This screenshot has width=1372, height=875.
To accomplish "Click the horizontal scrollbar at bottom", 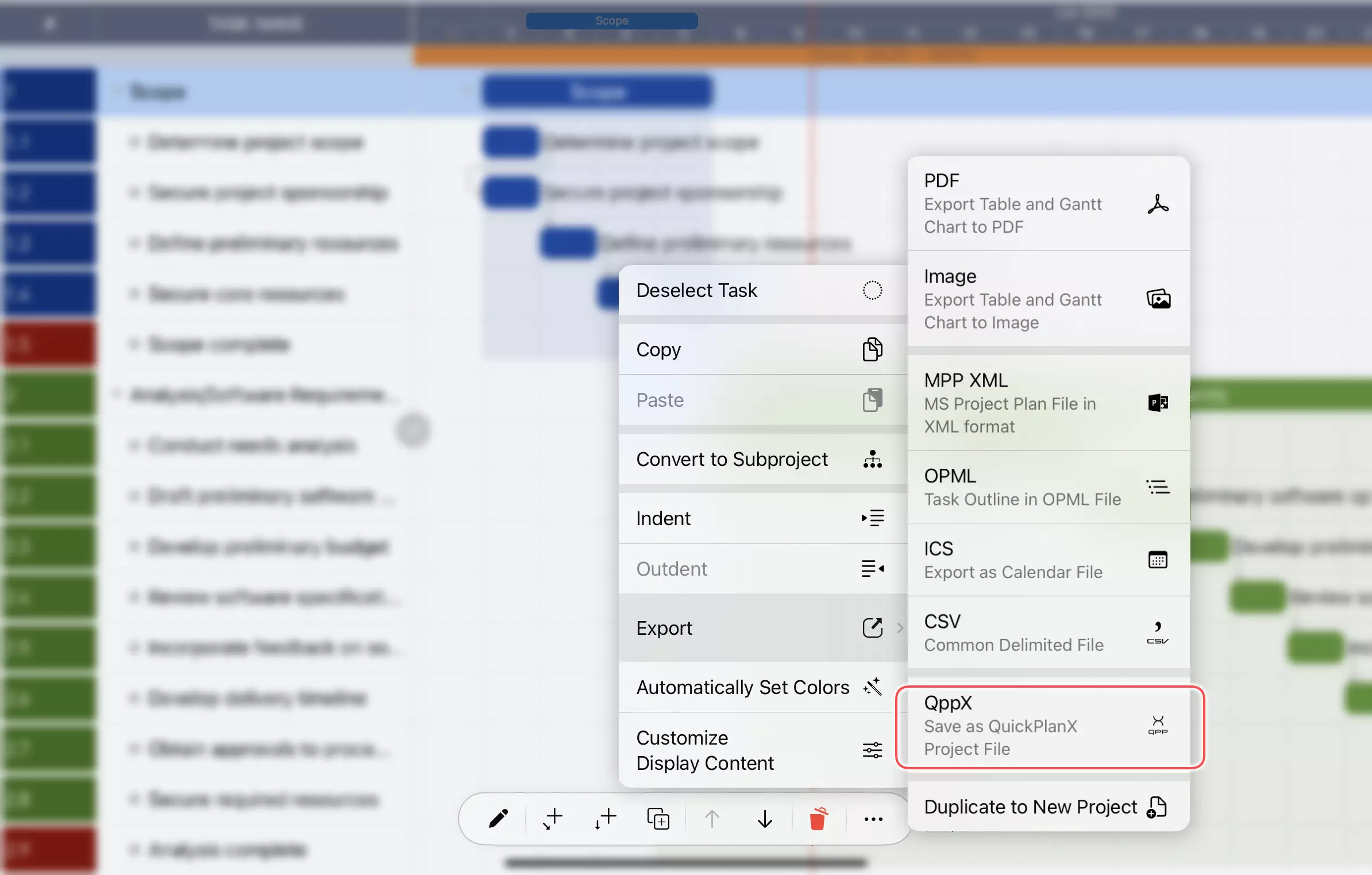I will click(685, 862).
